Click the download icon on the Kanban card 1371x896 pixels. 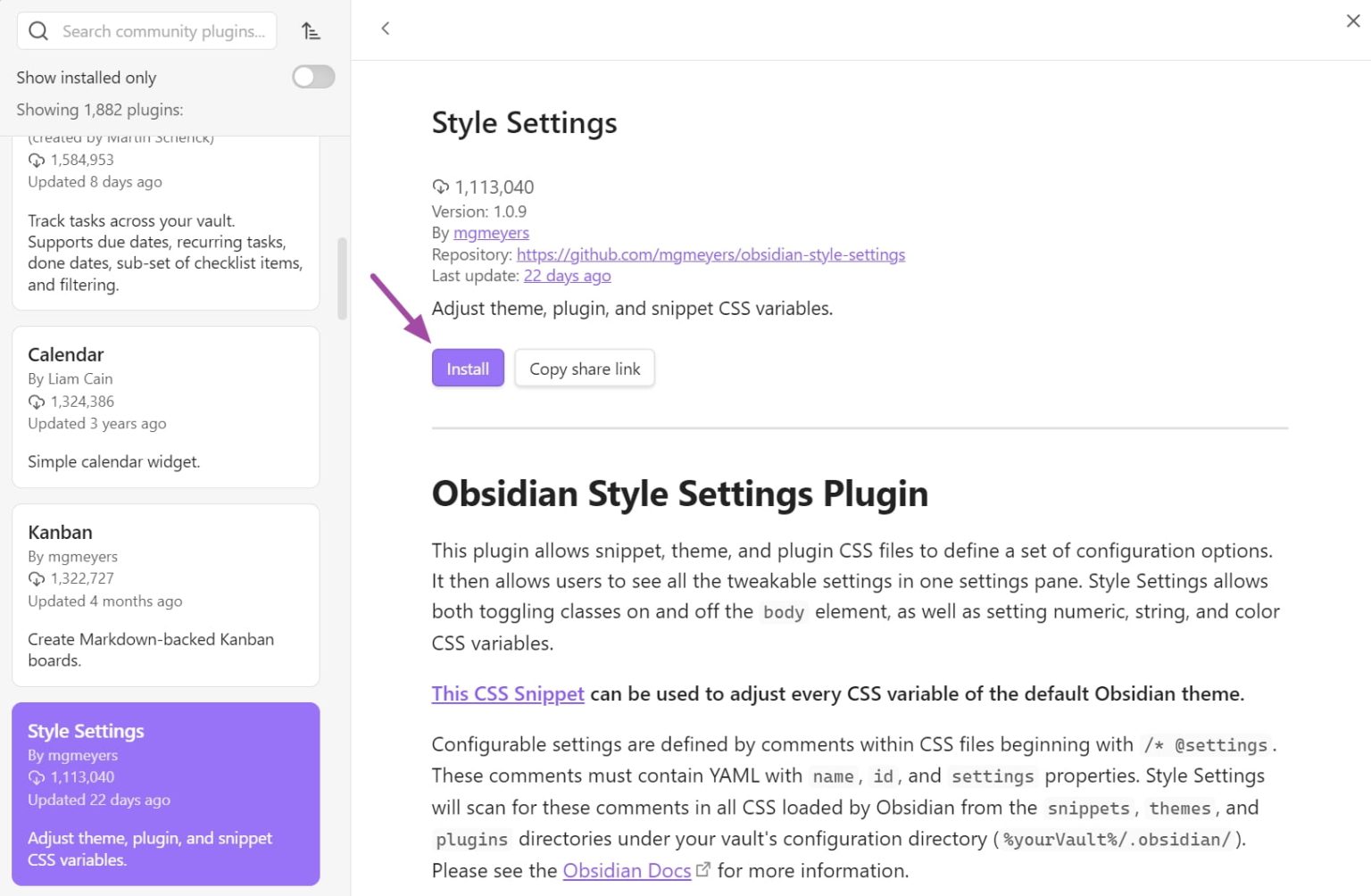(x=37, y=577)
